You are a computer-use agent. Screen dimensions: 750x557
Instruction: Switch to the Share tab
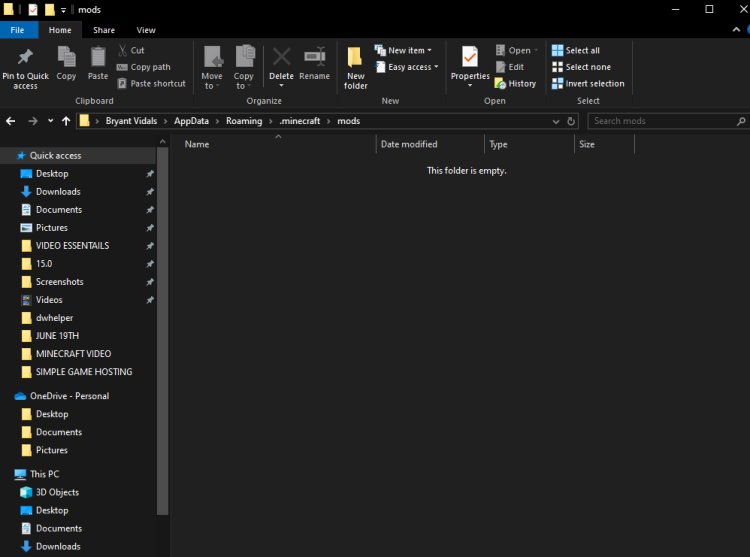tap(104, 30)
